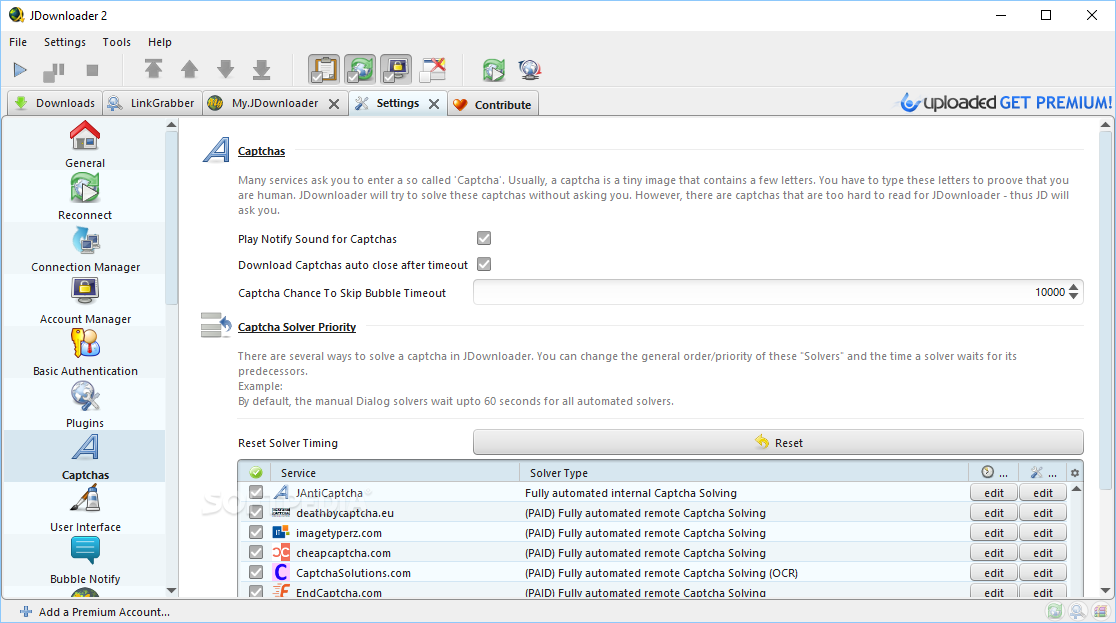Viewport: 1116px width, 623px height.
Task: Toggle Download Captchas auto close after timeout
Action: [x=484, y=264]
